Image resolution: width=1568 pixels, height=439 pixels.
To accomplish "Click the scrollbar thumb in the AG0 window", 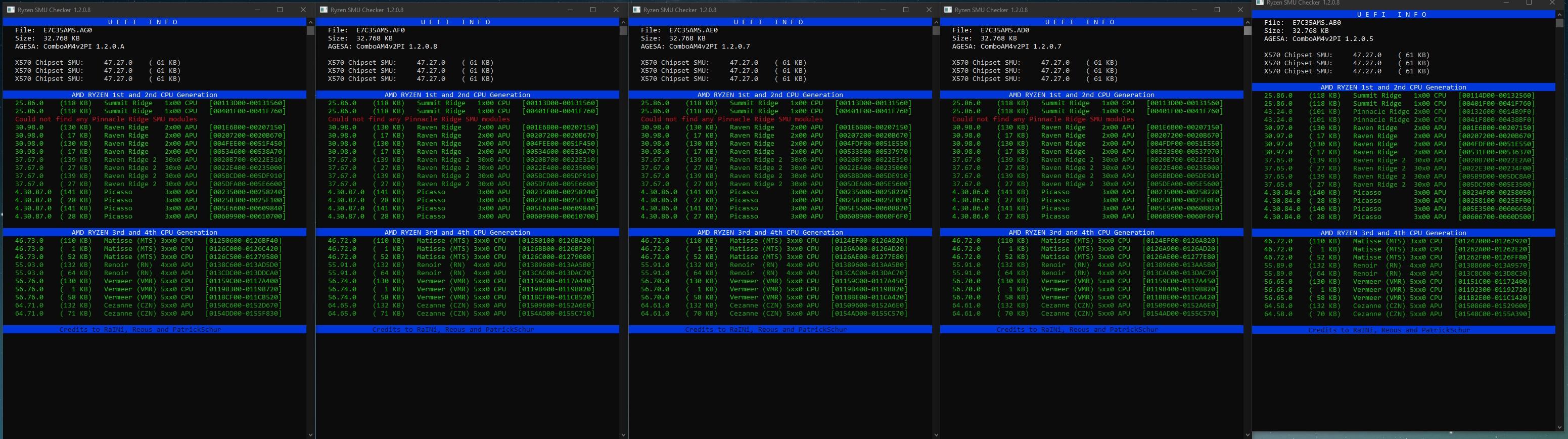I will pyautogui.click(x=310, y=31).
